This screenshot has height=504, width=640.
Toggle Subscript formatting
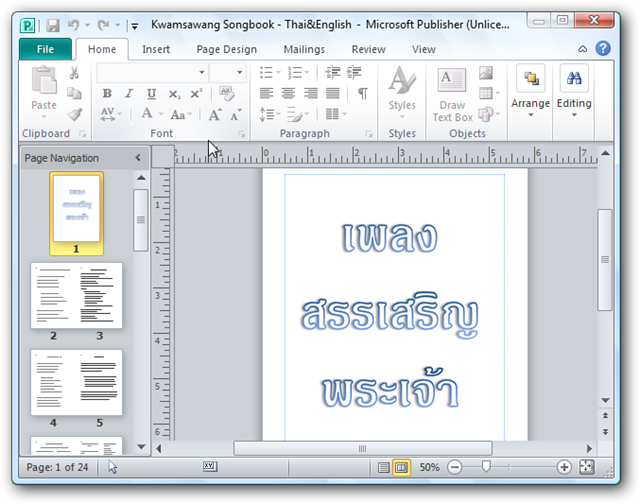pyautogui.click(x=174, y=94)
